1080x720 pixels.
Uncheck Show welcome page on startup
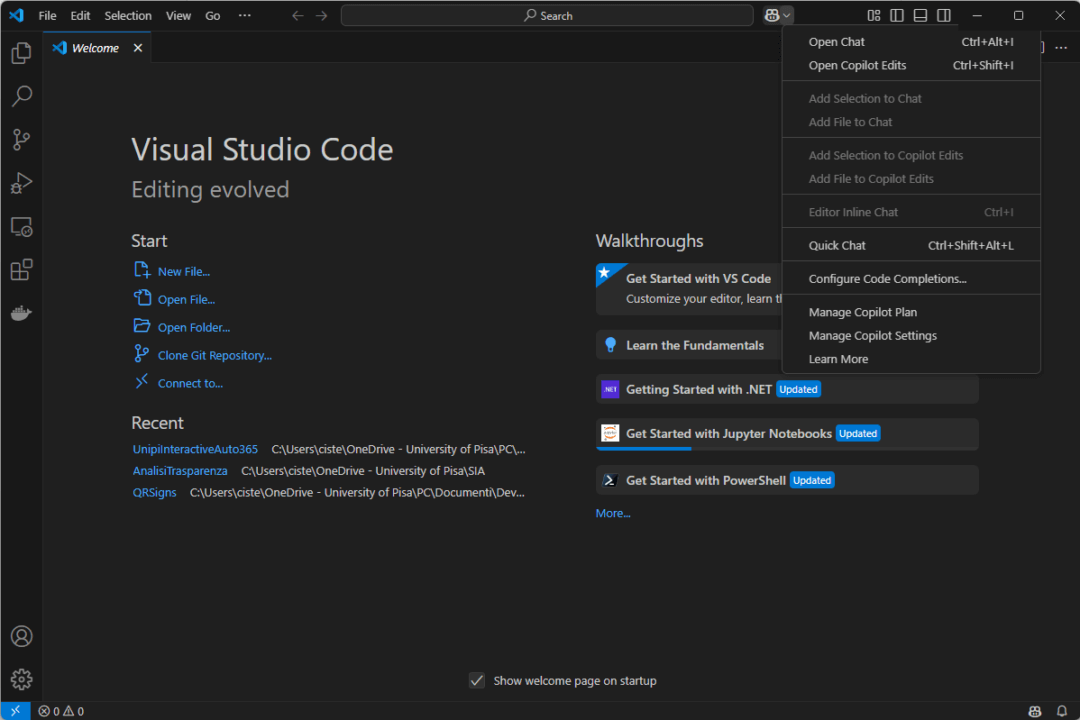point(477,680)
